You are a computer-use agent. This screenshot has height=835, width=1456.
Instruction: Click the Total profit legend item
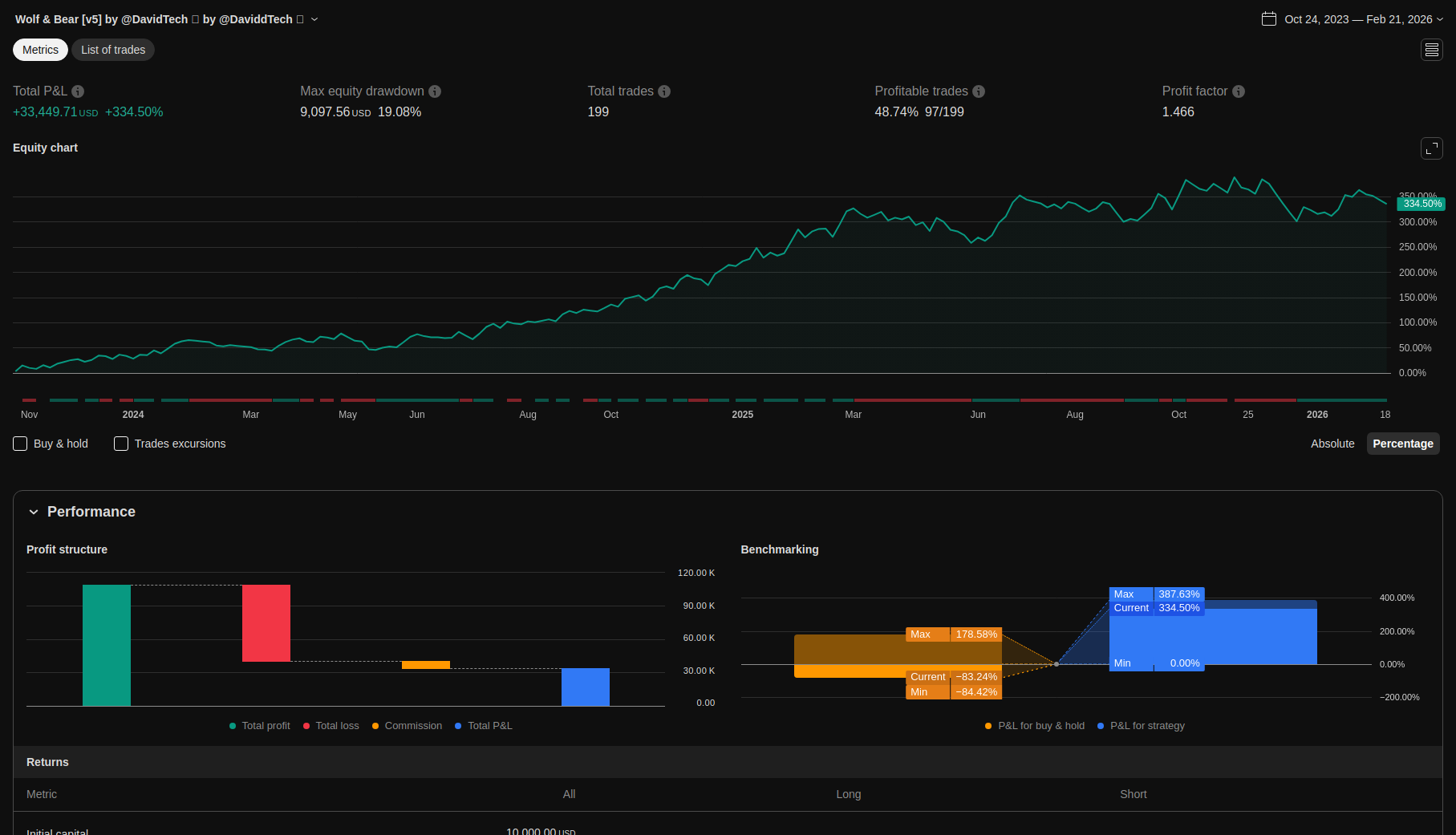(260, 726)
